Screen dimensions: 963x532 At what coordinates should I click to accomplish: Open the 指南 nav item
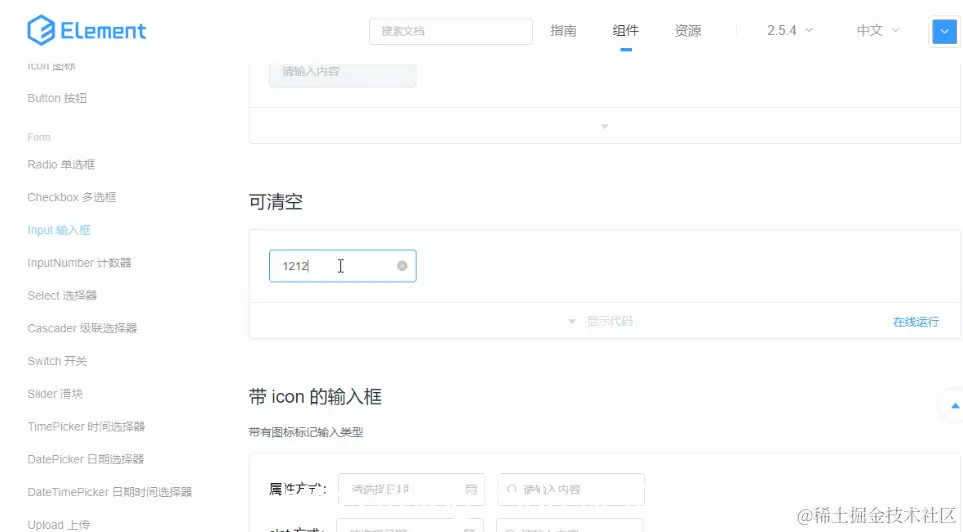tap(563, 31)
